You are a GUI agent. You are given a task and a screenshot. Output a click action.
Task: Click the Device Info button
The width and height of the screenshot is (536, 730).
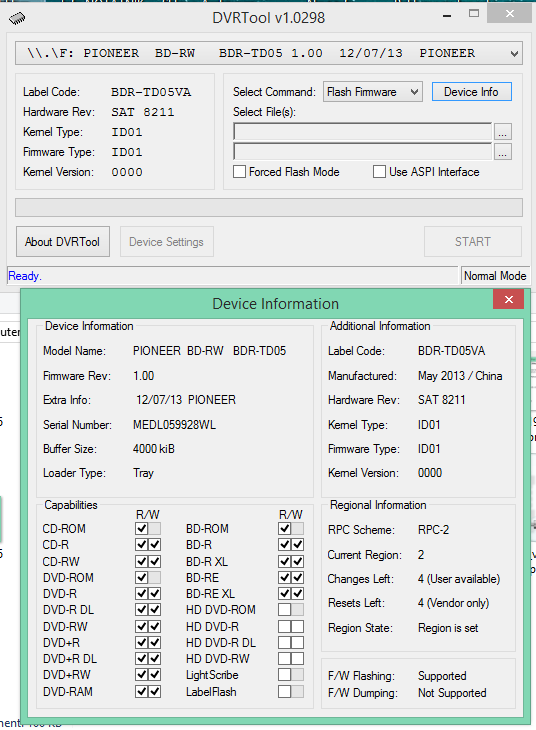click(471, 92)
